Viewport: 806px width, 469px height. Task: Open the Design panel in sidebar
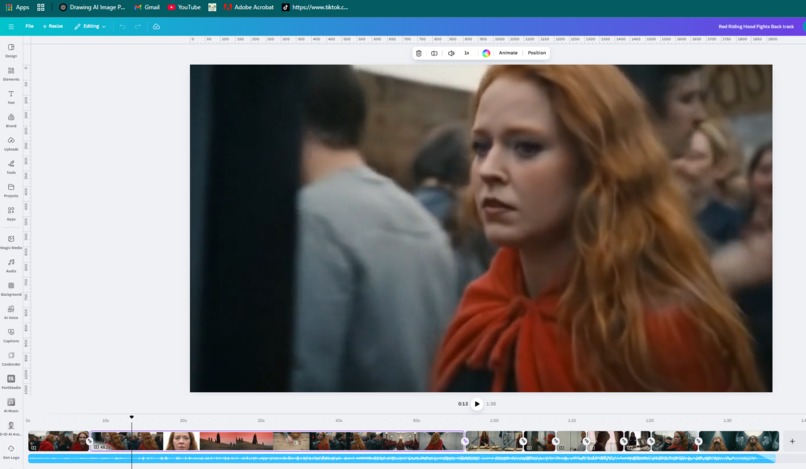pos(11,50)
